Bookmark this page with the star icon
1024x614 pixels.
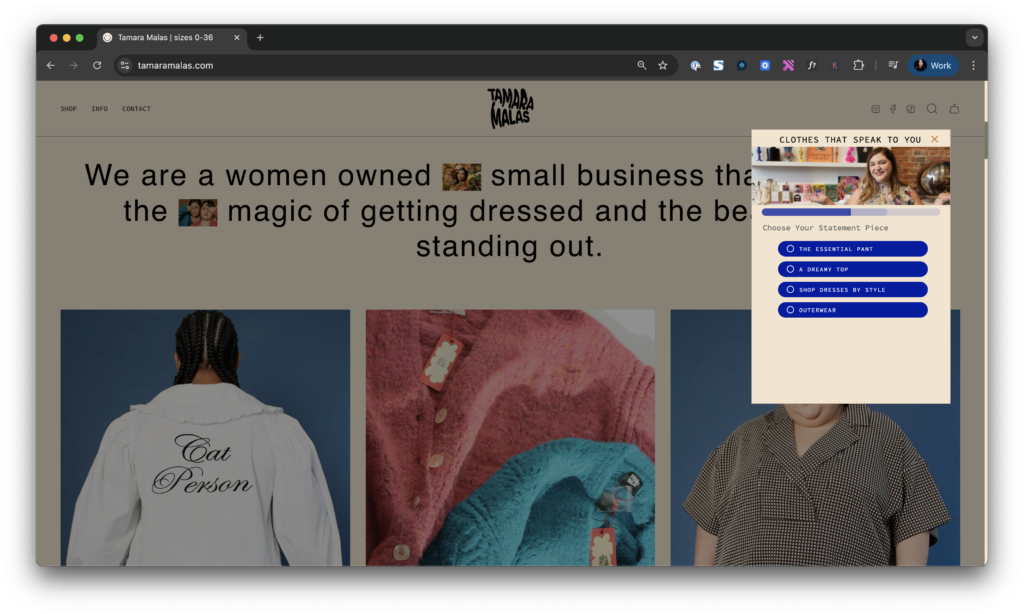(662, 65)
